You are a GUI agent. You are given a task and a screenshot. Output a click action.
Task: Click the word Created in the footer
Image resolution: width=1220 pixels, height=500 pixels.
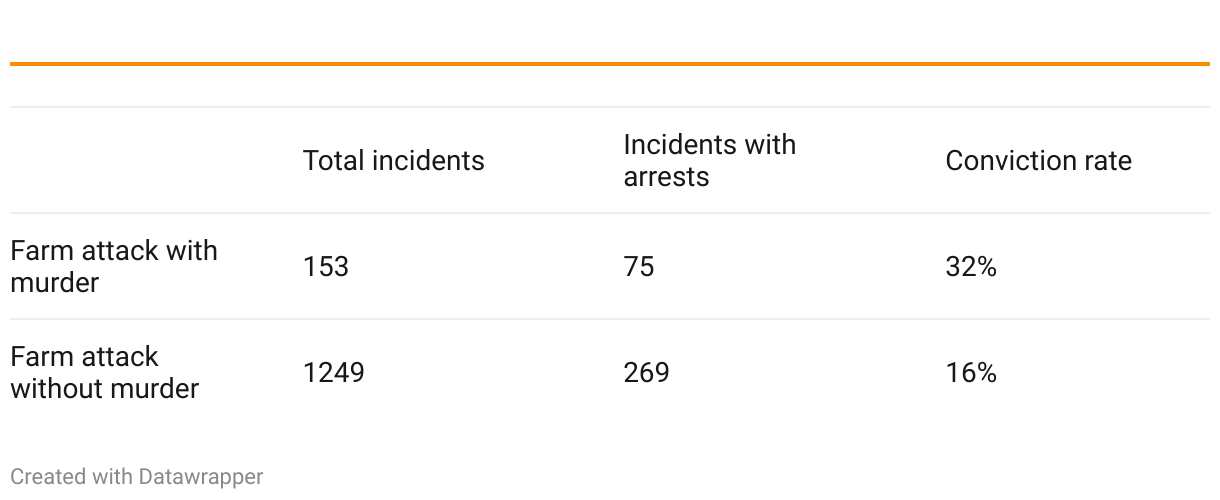48,477
